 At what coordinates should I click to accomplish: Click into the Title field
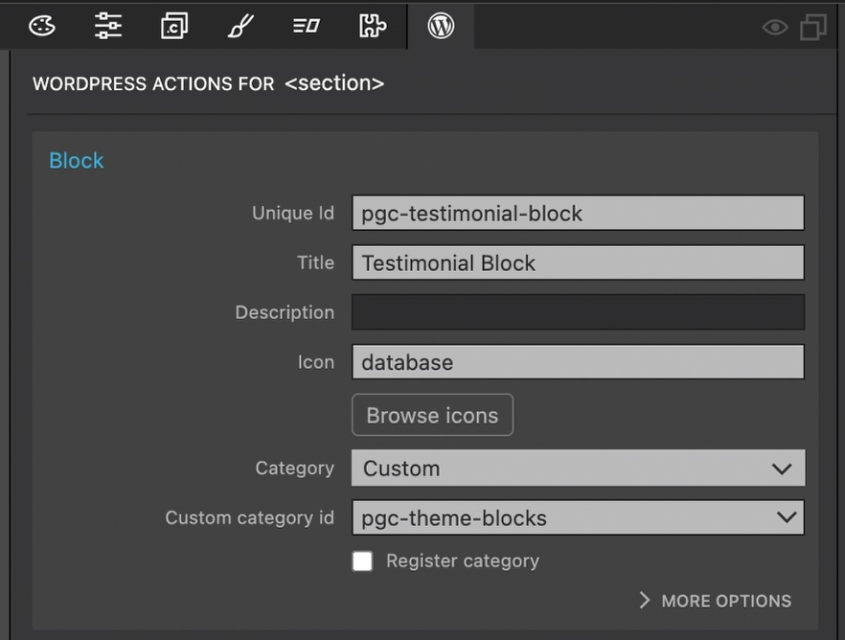(x=578, y=263)
